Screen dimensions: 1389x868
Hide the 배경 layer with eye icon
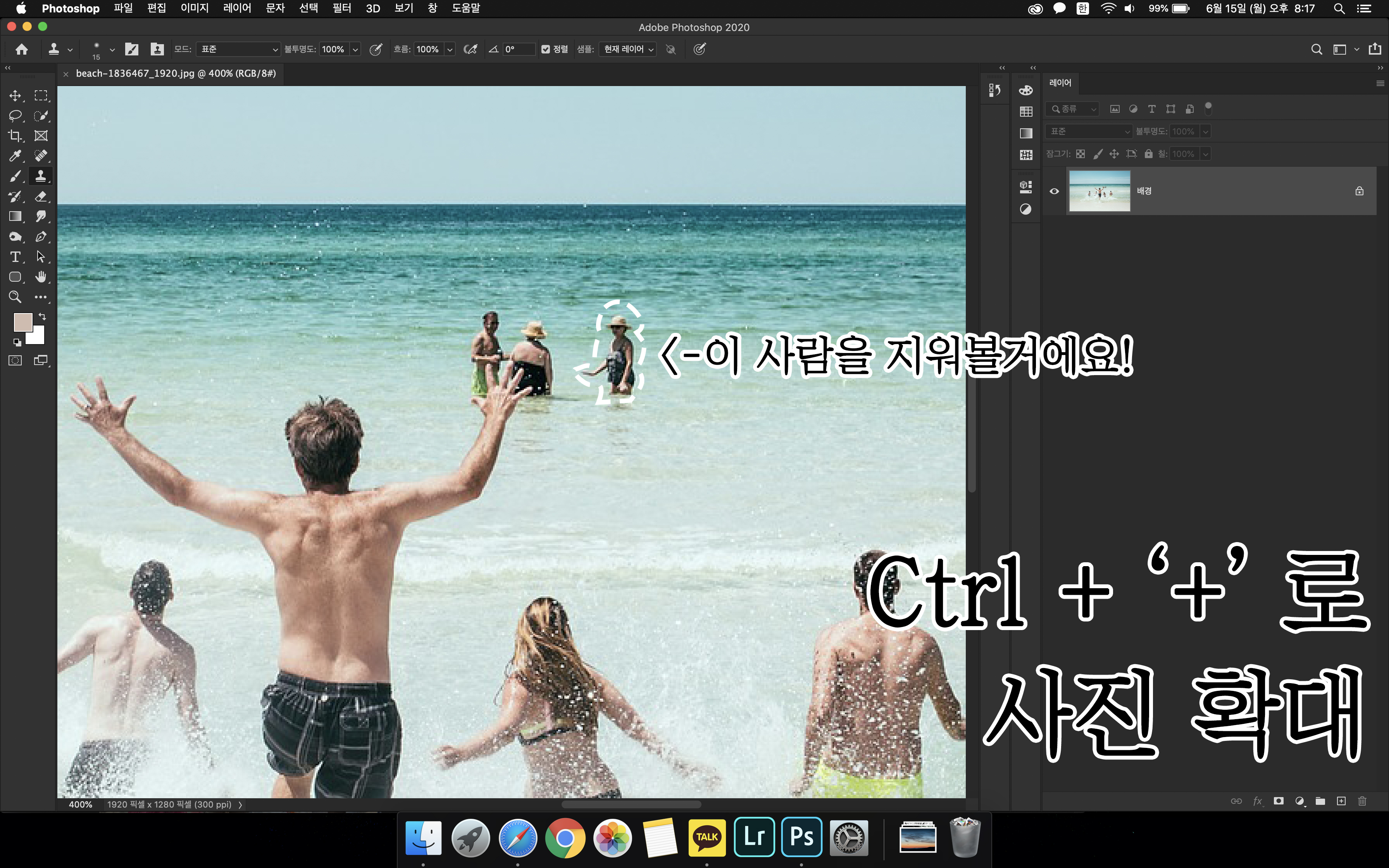point(1055,191)
